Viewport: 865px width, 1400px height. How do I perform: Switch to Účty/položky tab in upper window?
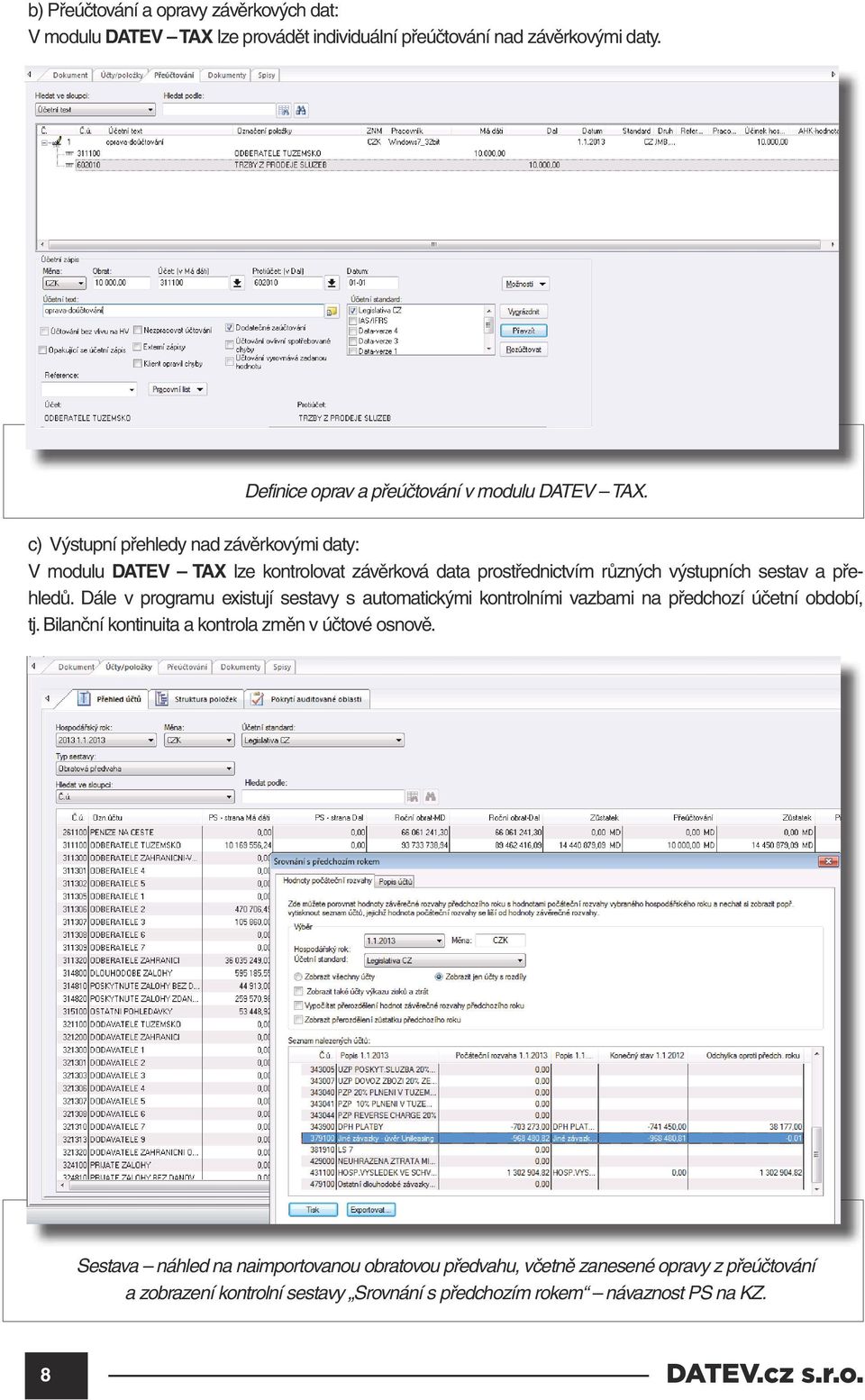(122, 76)
